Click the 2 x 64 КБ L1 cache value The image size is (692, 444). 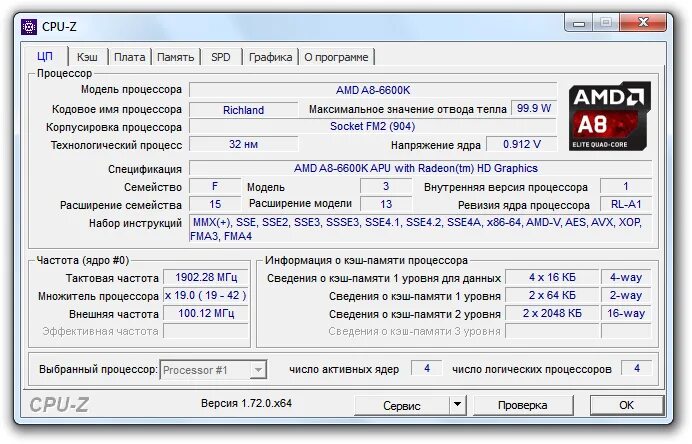point(552,295)
